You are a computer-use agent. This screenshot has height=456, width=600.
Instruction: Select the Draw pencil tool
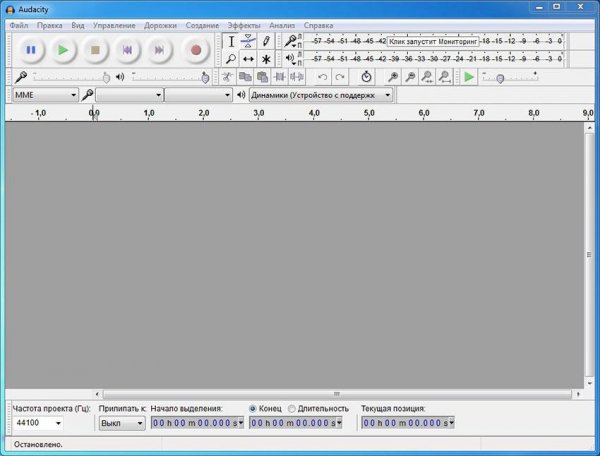(x=266, y=41)
